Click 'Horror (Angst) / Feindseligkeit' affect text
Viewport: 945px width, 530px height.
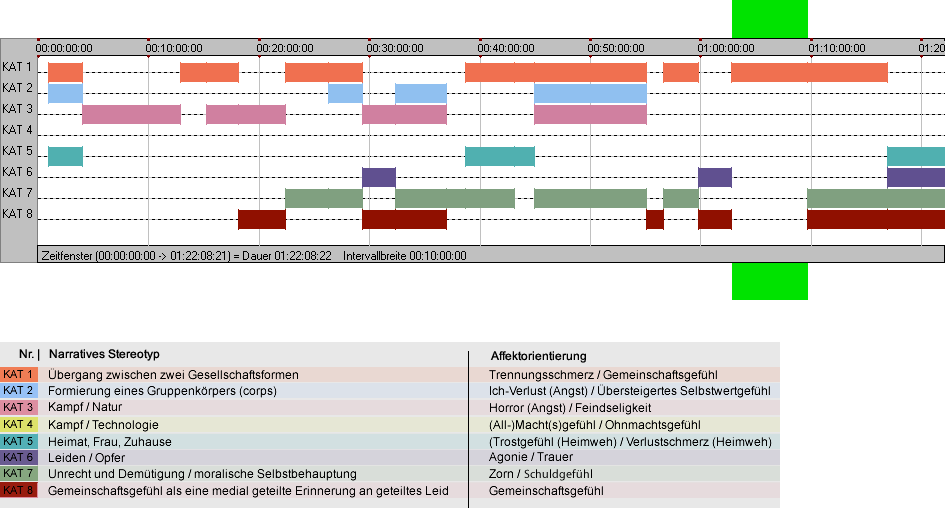pos(570,408)
